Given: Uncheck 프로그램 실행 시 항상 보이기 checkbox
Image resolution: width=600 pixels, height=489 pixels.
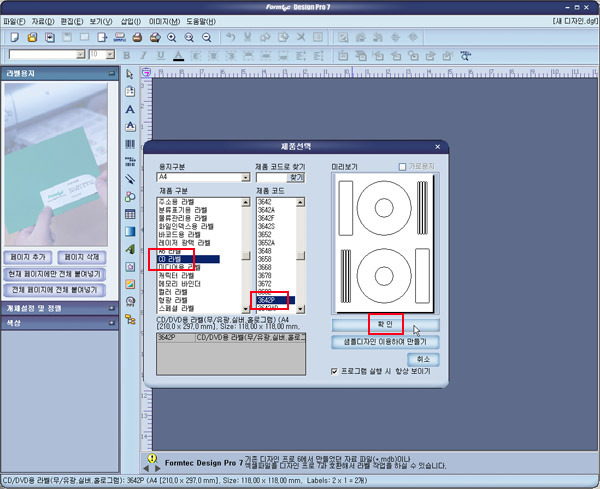Looking at the screenshot, I should tap(334, 371).
